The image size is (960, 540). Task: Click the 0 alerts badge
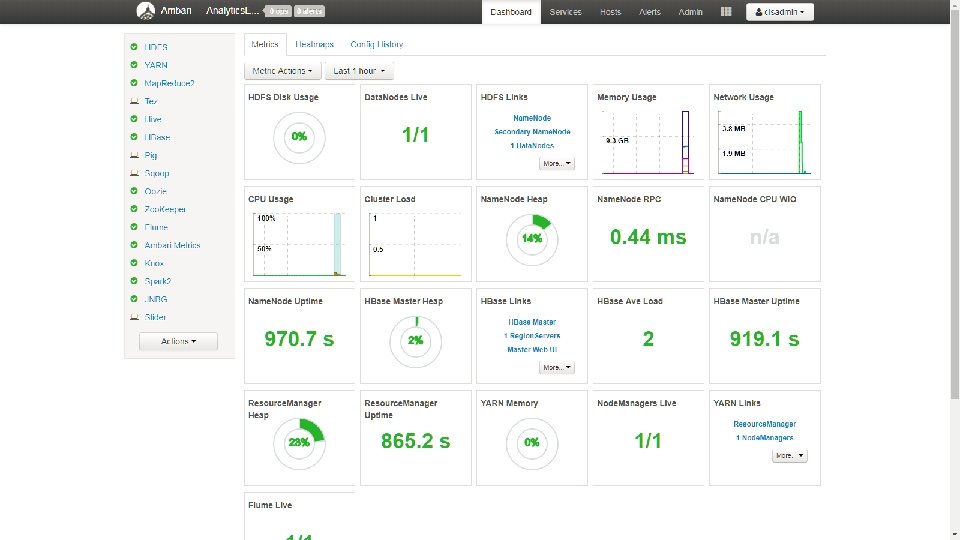[309, 11]
